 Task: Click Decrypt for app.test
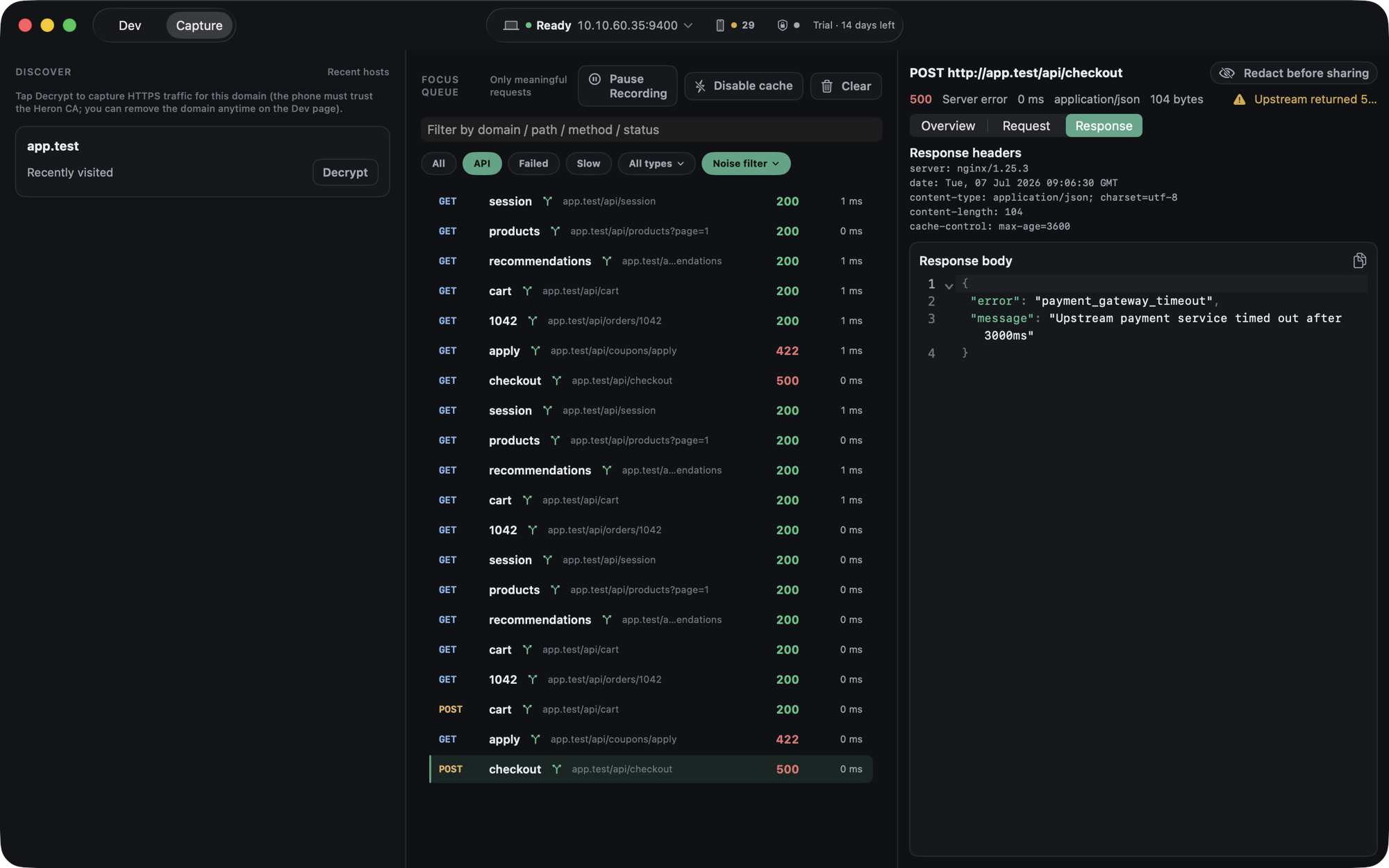click(x=345, y=172)
